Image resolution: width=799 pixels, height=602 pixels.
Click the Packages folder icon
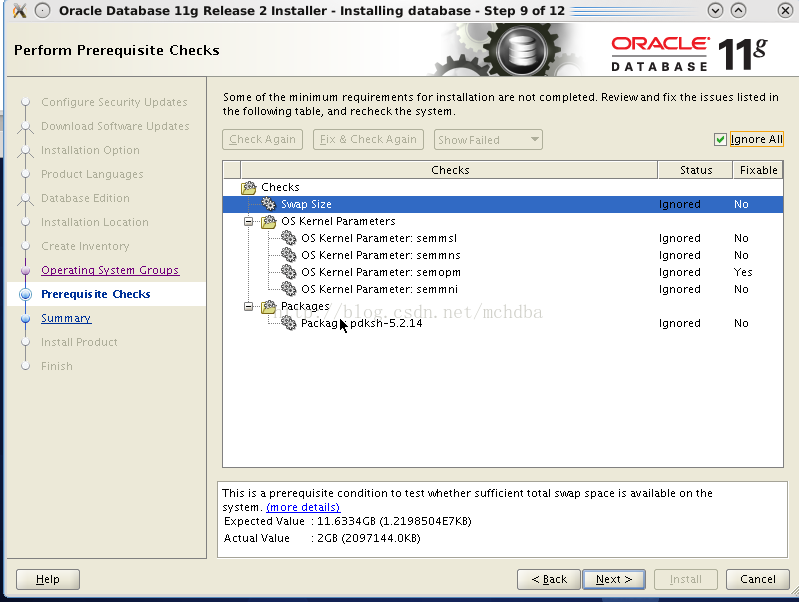coord(268,307)
